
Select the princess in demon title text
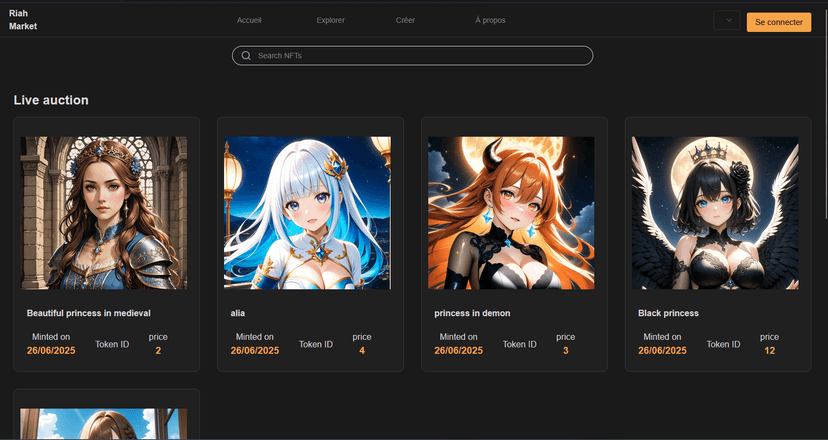coord(472,313)
